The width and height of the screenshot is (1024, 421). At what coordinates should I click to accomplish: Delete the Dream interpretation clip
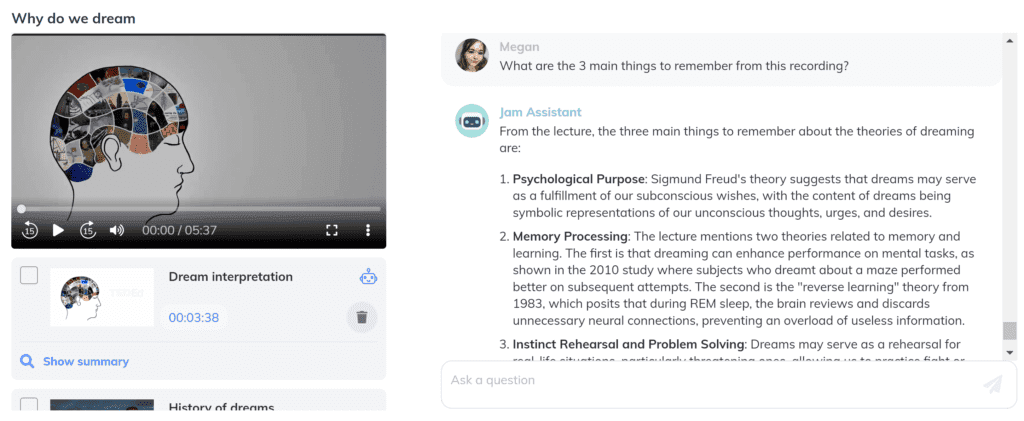pos(361,318)
